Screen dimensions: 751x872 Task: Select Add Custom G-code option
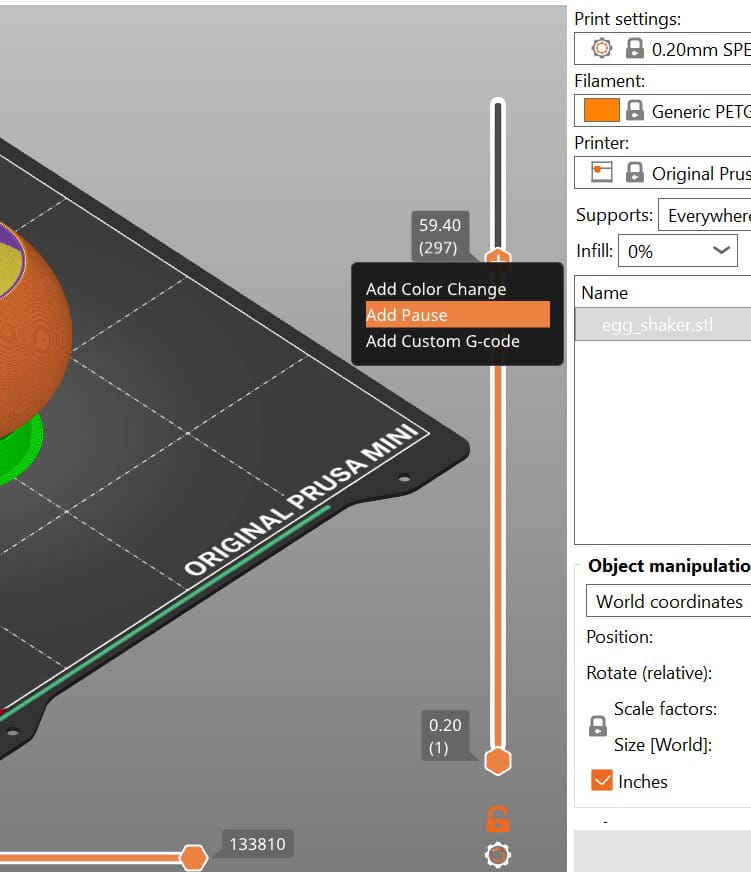(442, 341)
